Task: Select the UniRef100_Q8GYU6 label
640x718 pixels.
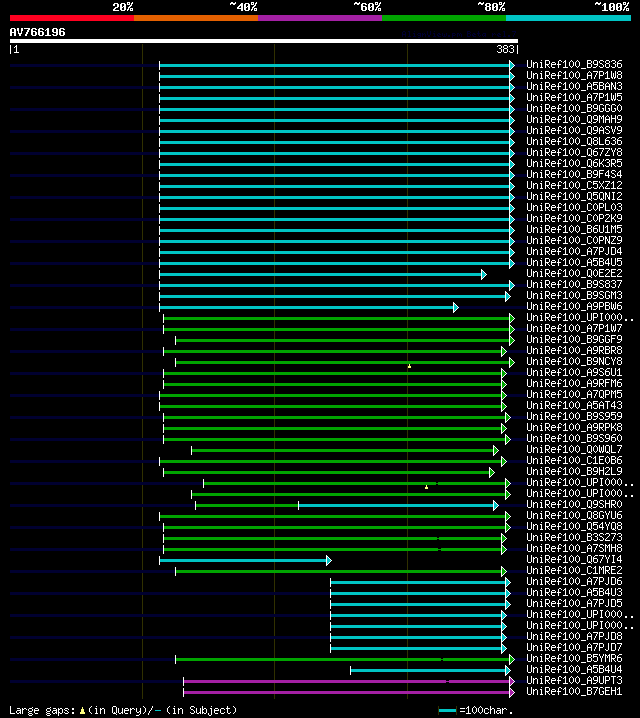Action: 574,515
